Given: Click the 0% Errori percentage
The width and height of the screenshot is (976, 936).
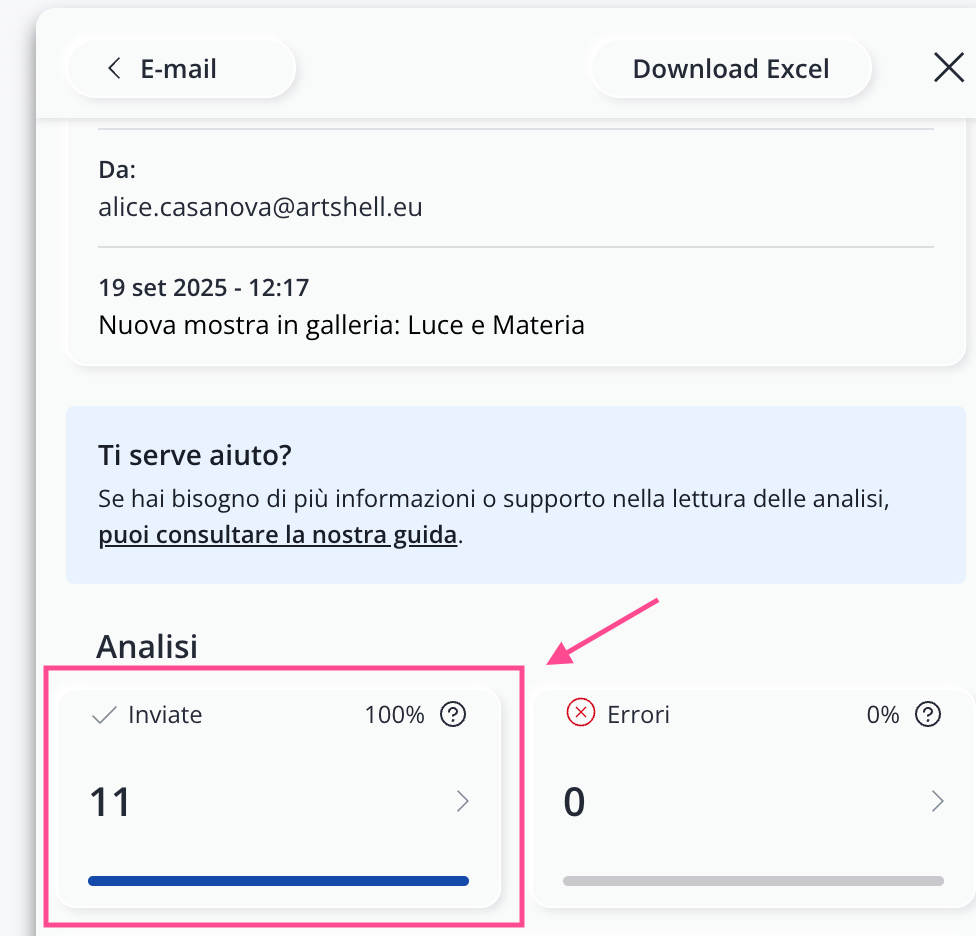Looking at the screenshot, I should tap(883, 715).
